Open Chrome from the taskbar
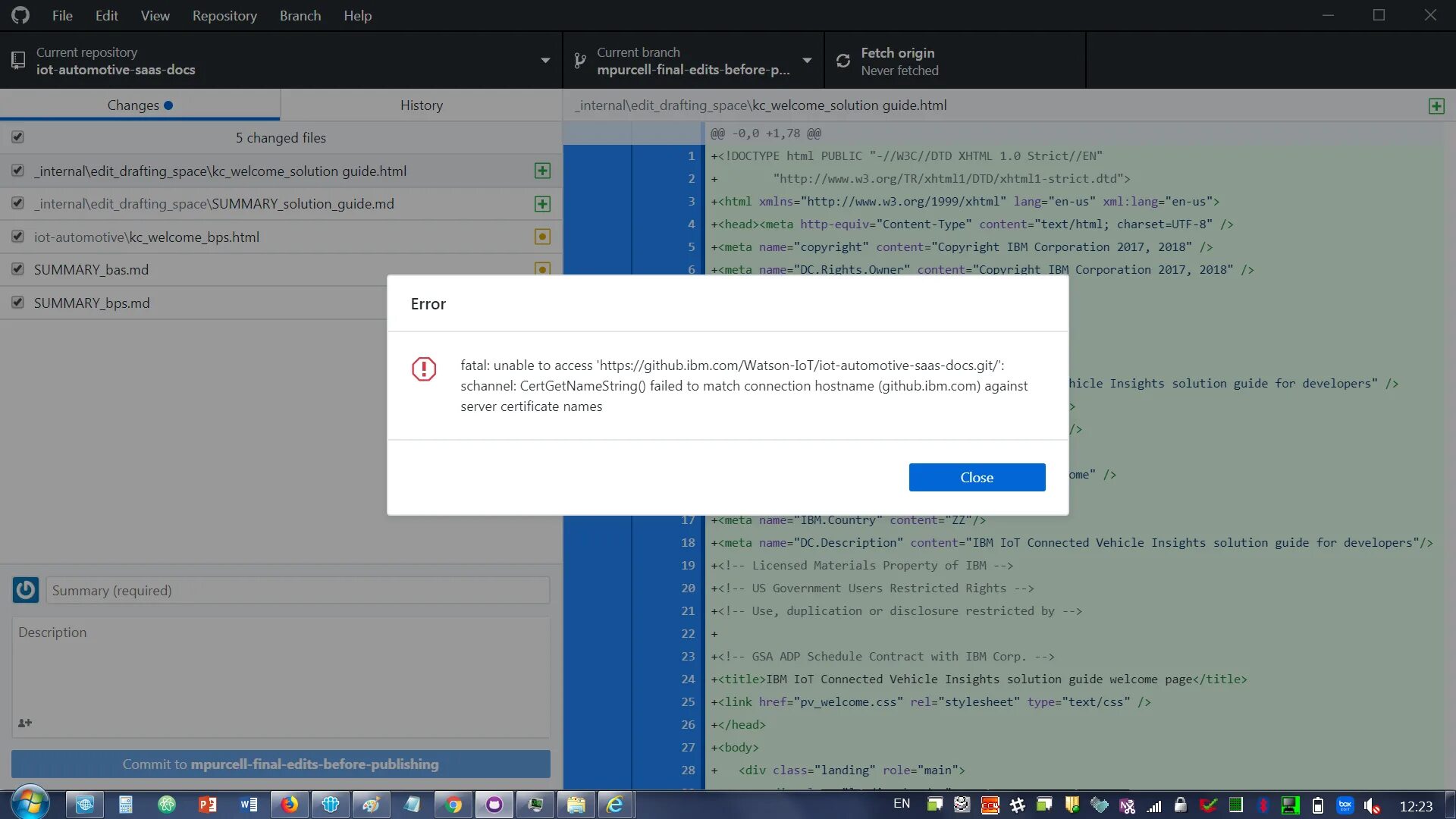The width and height of the screenshot is (1456, 819). coord(453,805)
